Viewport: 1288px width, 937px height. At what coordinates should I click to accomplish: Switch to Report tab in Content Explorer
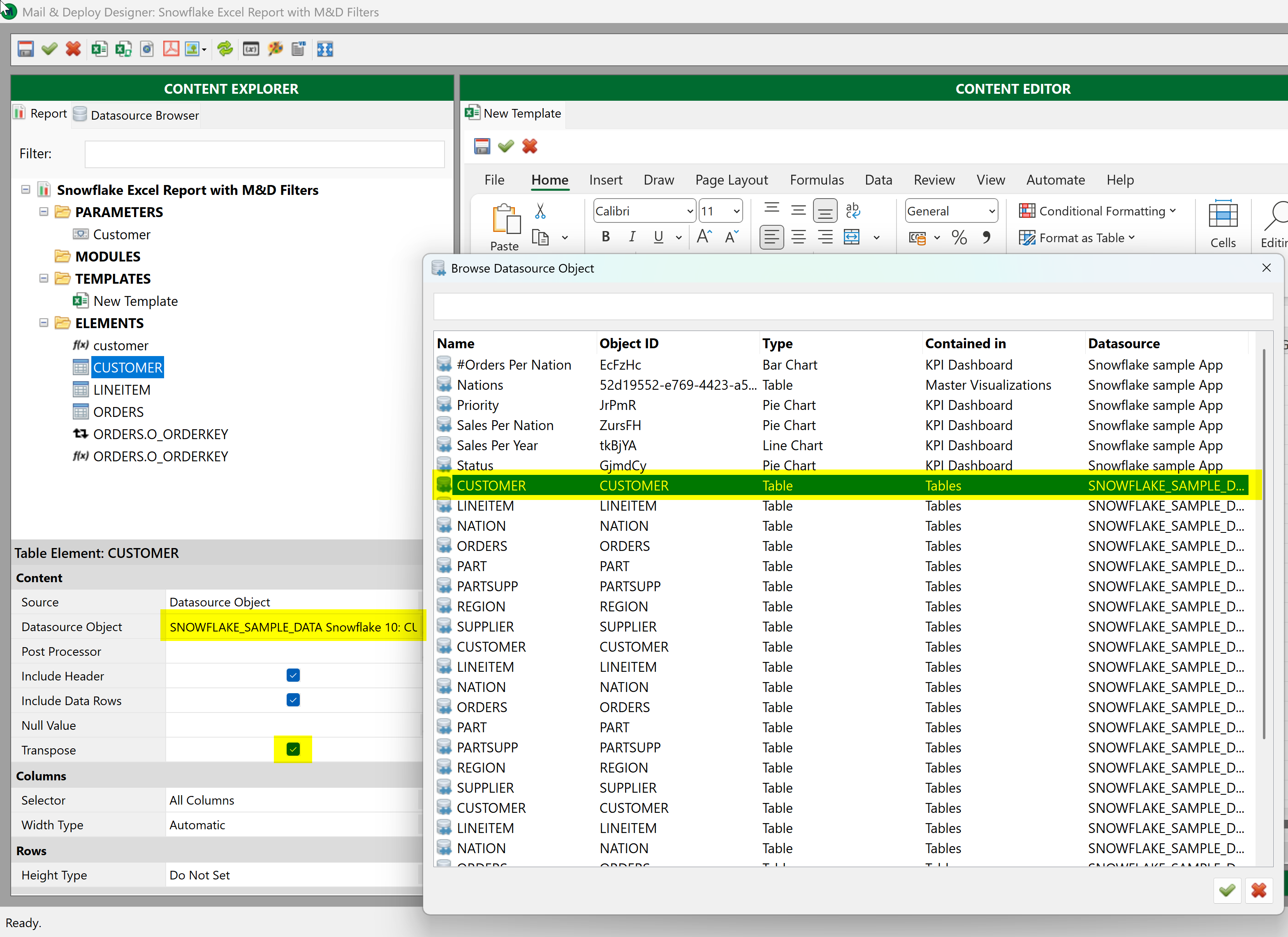[40, 113]
